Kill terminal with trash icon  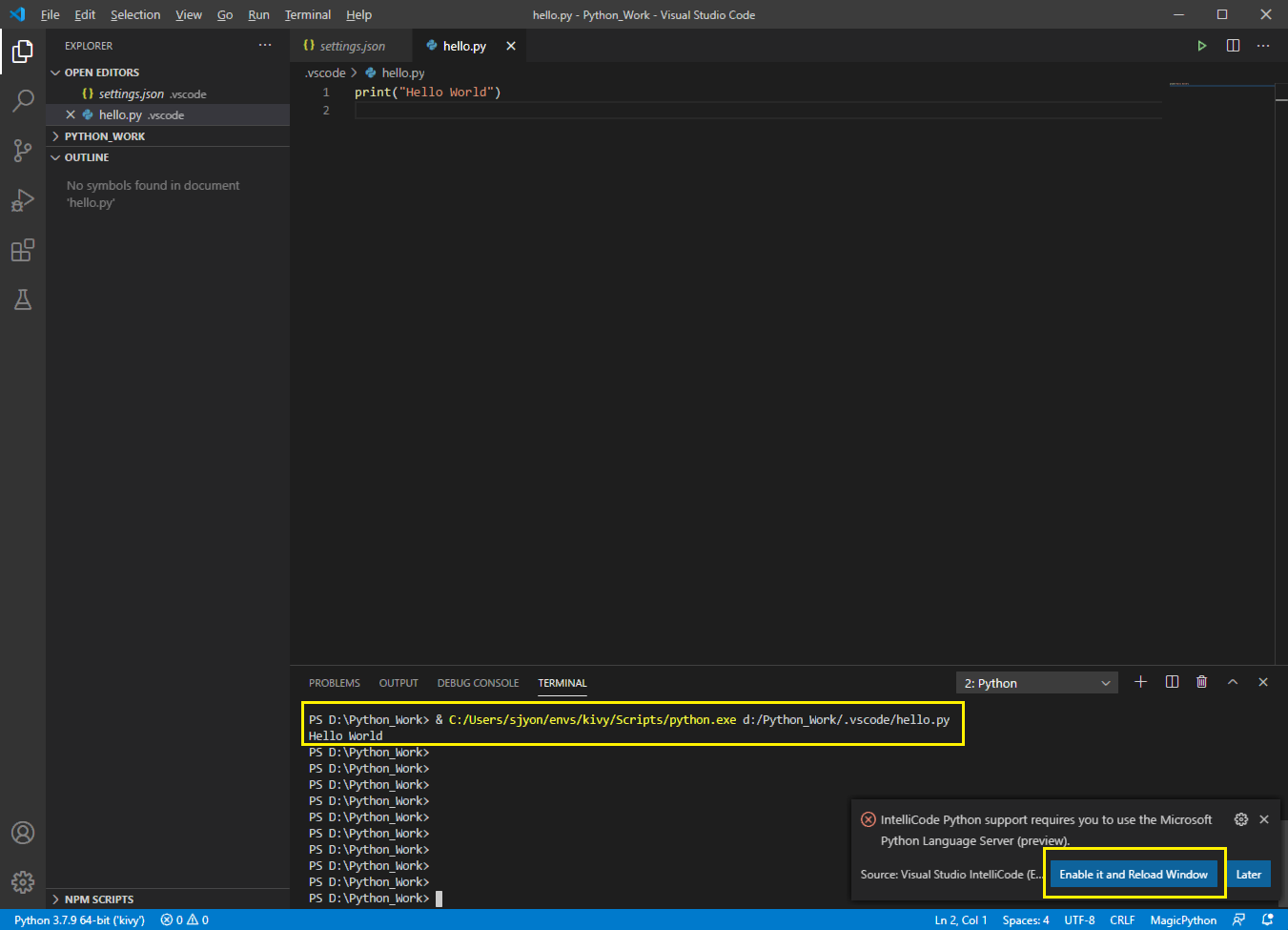pos(1202,682)
